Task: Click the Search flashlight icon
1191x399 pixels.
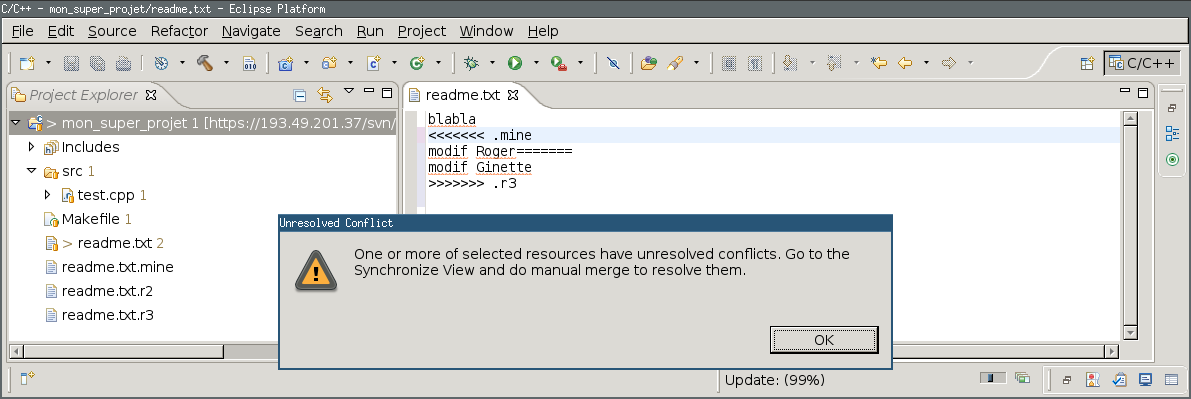Action: pyautogui.click(x=674, y=63)
